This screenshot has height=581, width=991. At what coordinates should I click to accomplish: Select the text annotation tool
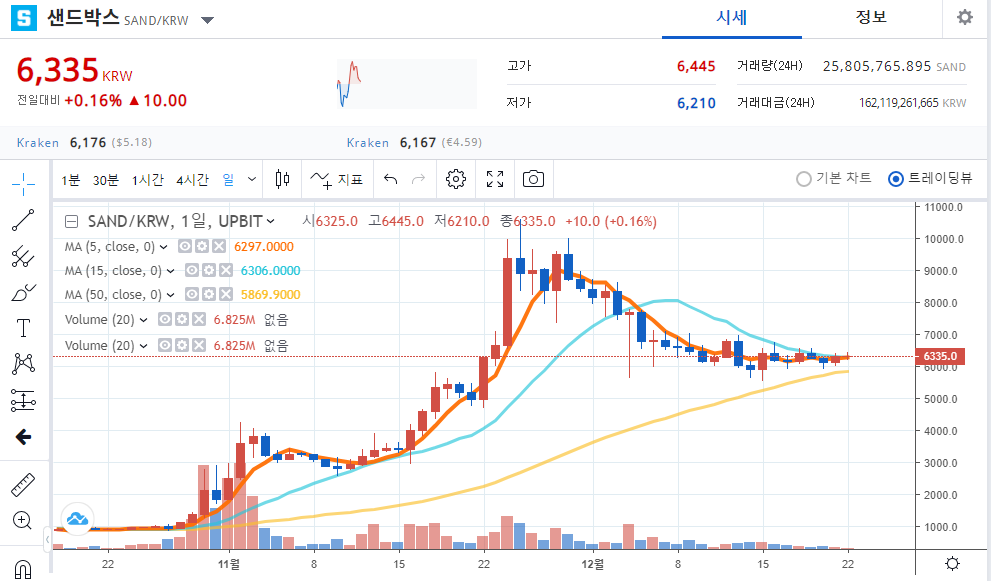[23, 328]
